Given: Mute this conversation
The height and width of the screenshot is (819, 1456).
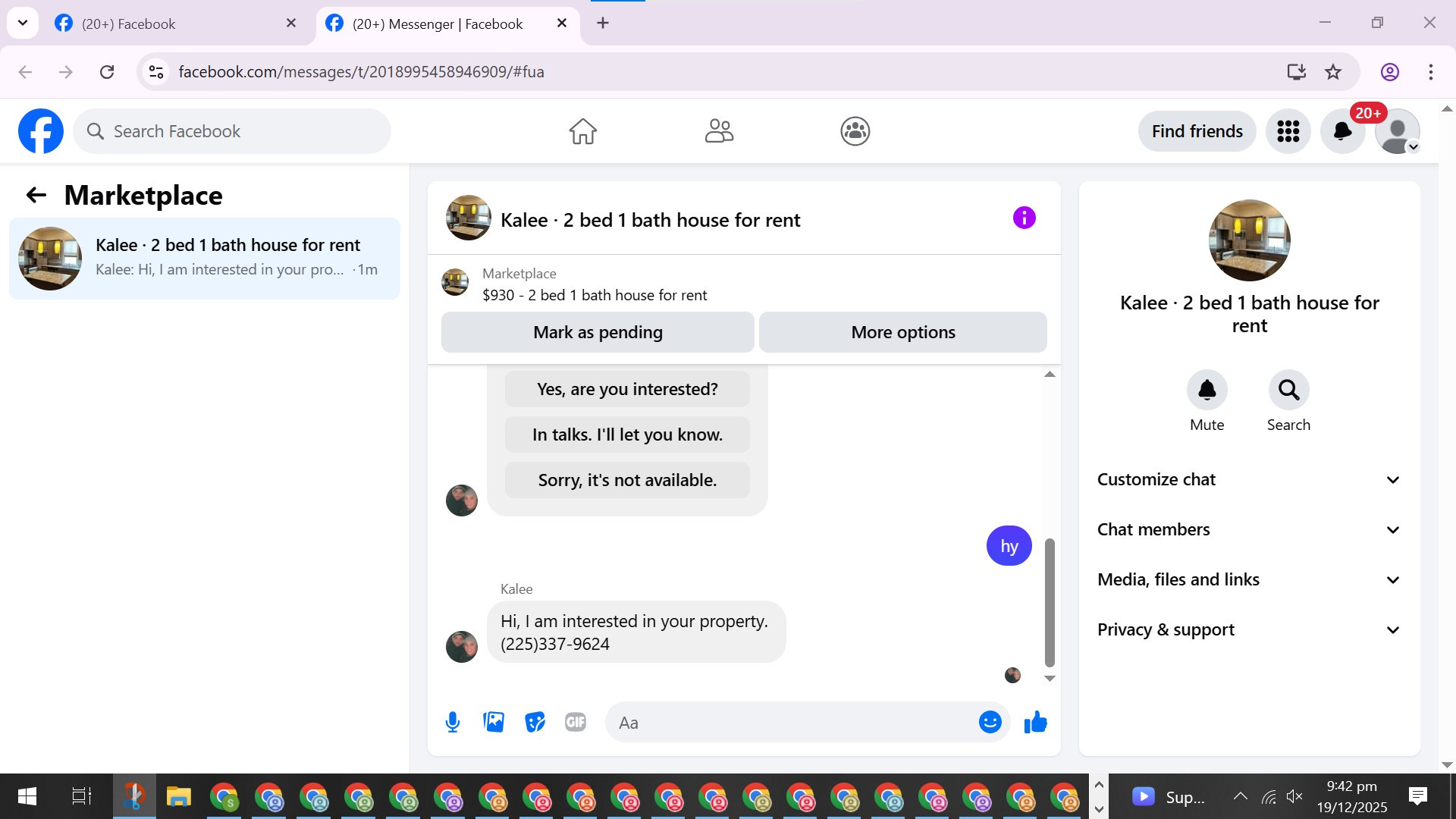Looking at the screenshot, I should click(1207, 390).
